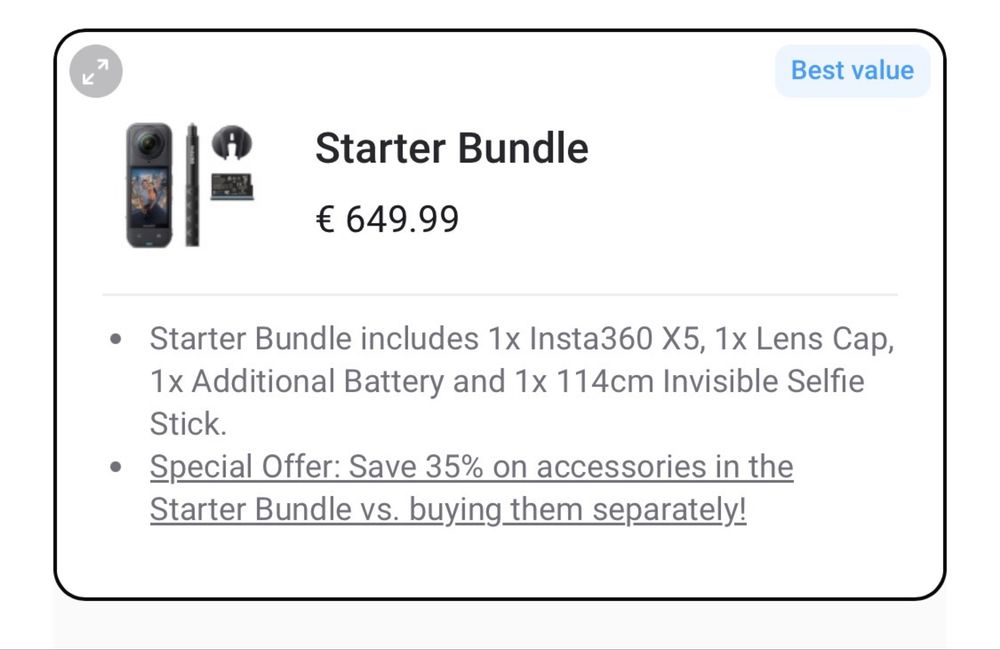
Task: Click the additional battery product image
Action: [x=231, y=185]
